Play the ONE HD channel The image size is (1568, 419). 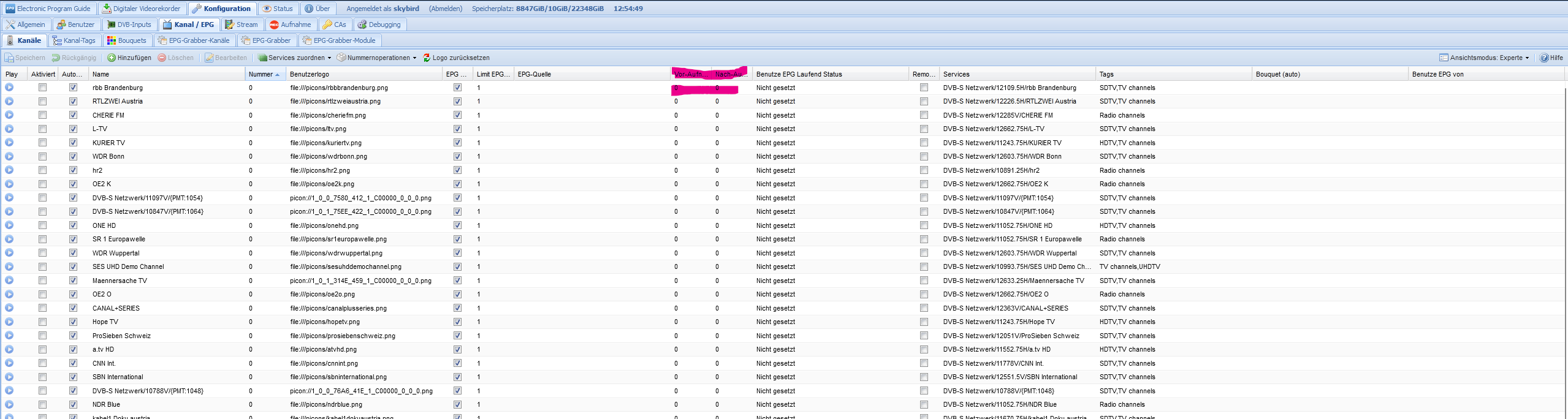pos(9,225)
